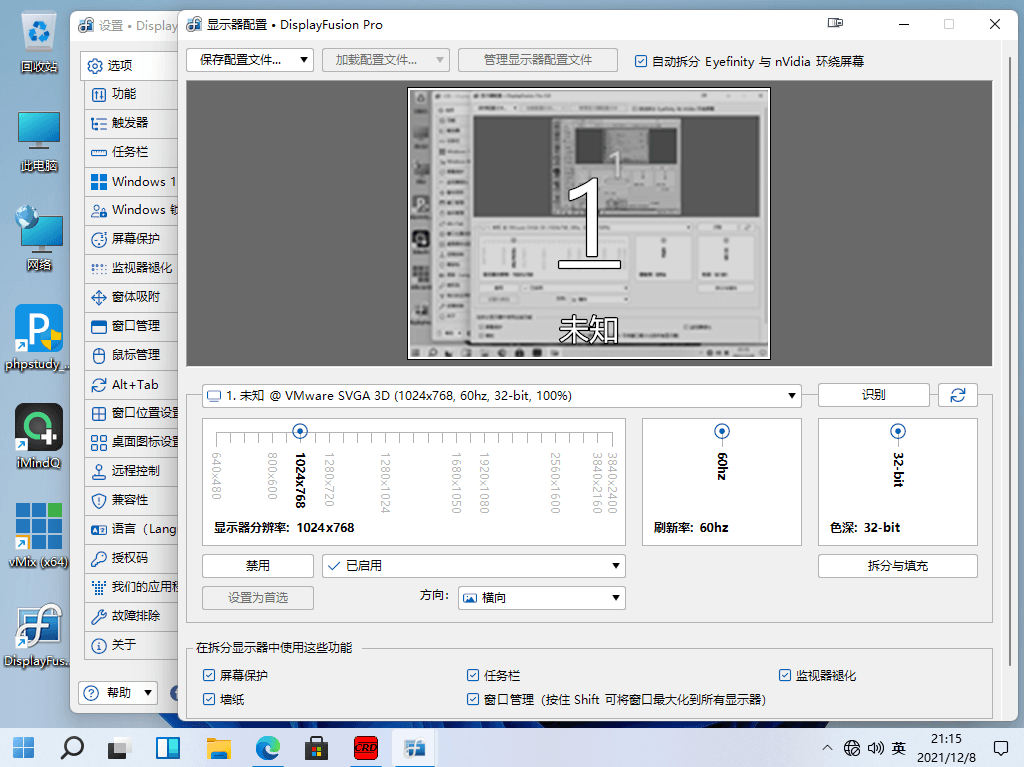The height and width of the screenshot is (767, 1024).
Task: Show hidden system tray icons chevron
Action: (x=827, y=748)
